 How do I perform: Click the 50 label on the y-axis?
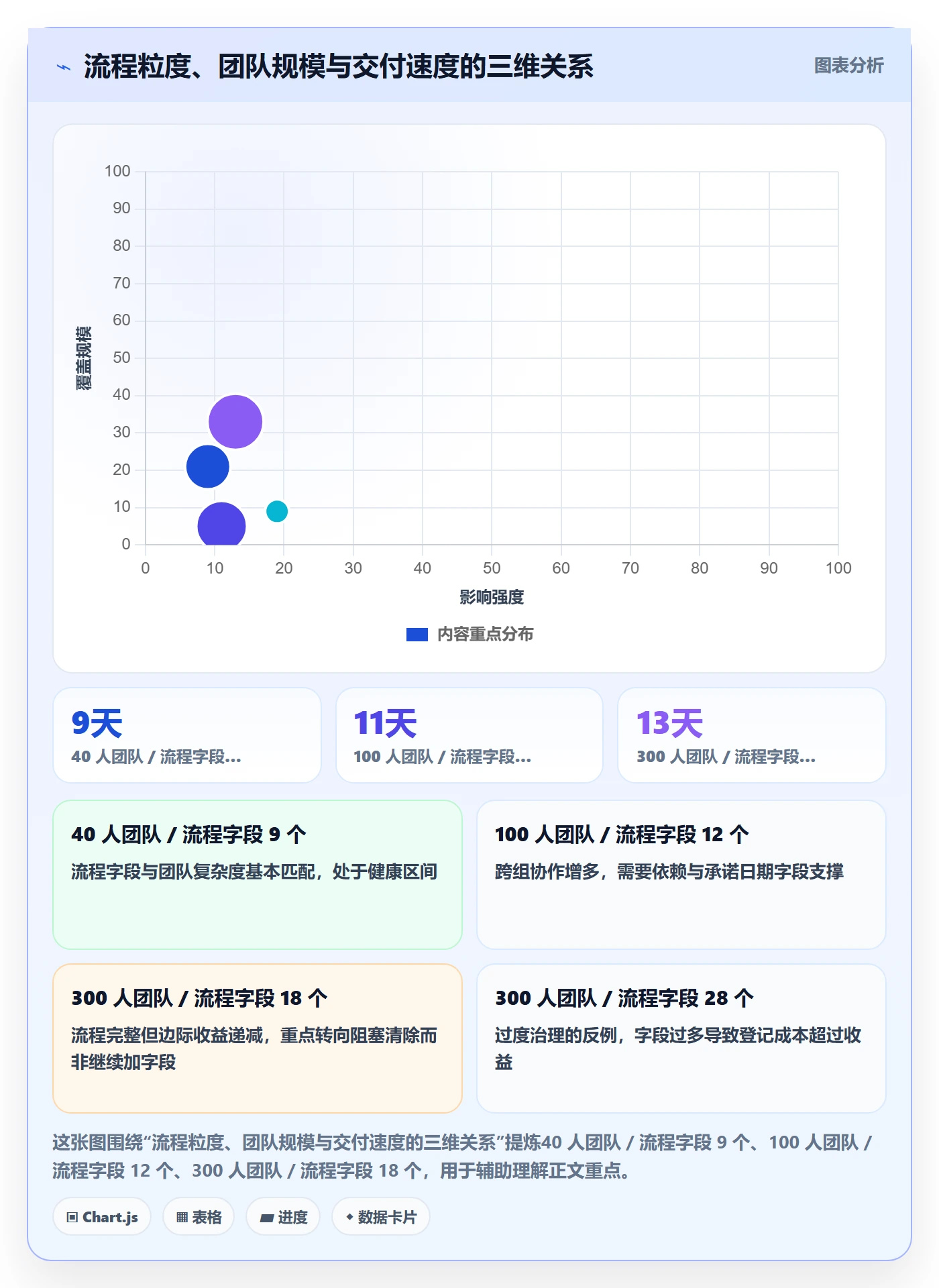click(121, 358)
